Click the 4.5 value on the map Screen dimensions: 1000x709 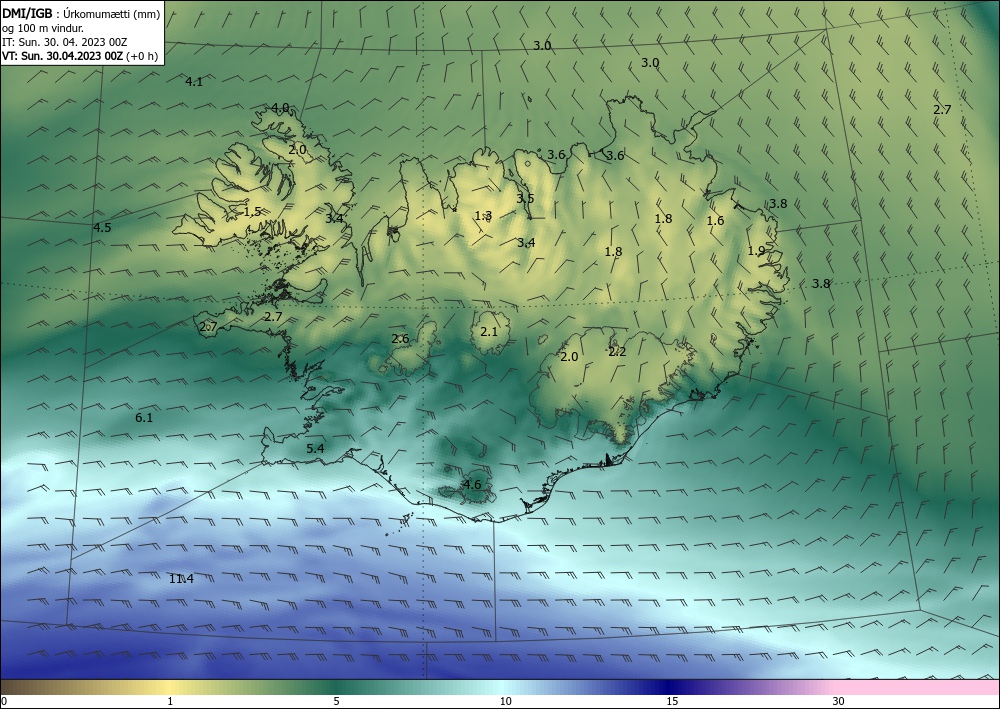(x=102, y=228)
